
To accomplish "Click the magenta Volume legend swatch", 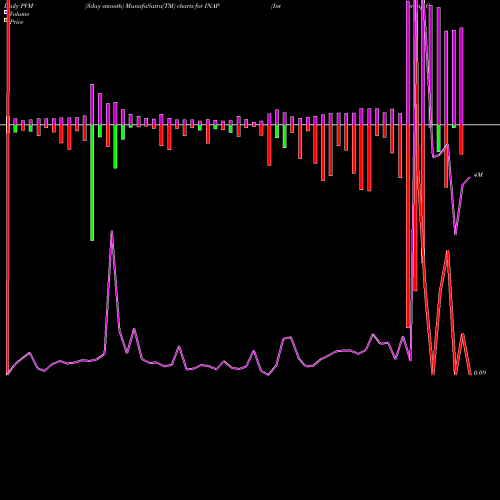I will [6, 12].
